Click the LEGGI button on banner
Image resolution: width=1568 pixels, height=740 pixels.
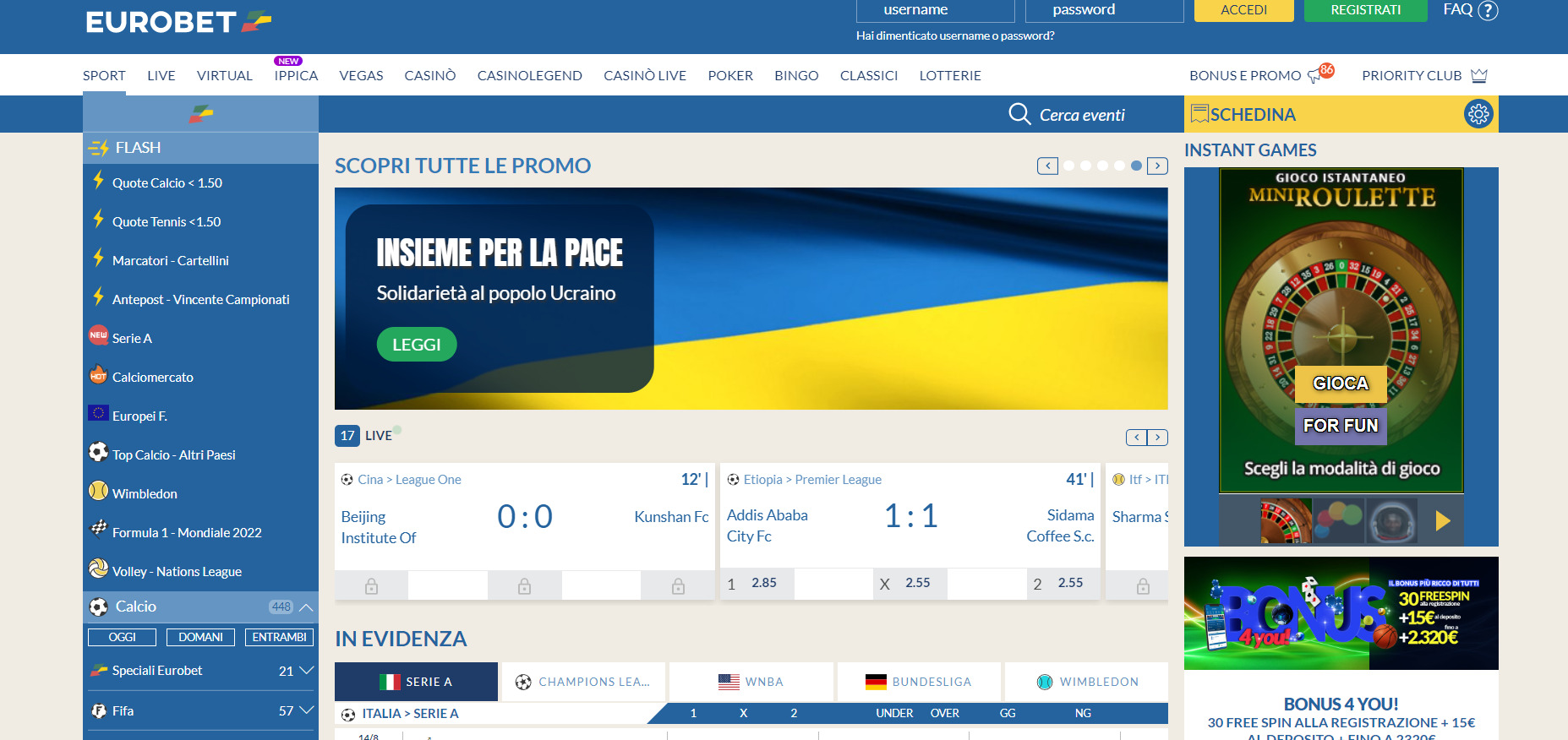(417, 345)
